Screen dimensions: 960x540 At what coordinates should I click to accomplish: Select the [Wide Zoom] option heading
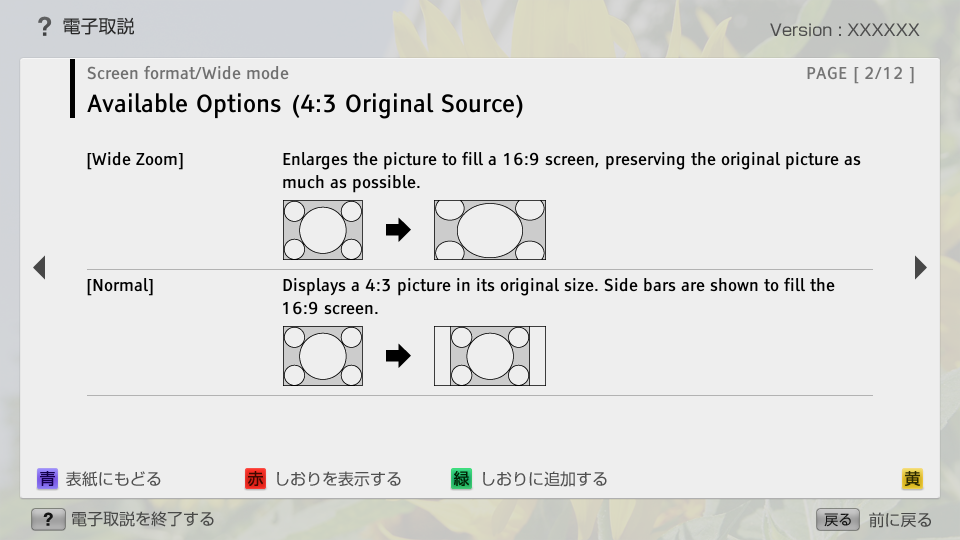(x=135, y=159)
